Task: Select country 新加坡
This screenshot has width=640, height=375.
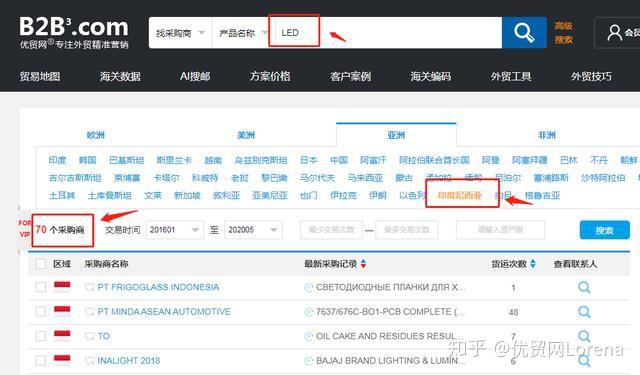Action: pos(187,195)
